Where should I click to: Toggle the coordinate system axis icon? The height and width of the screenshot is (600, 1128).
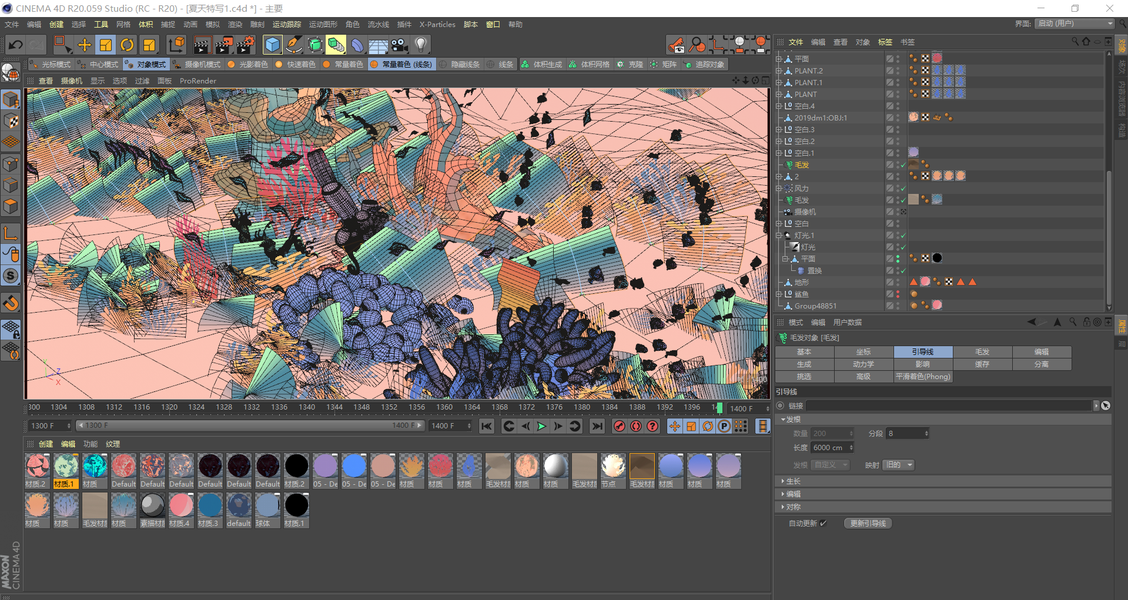(x=176, y=45)
